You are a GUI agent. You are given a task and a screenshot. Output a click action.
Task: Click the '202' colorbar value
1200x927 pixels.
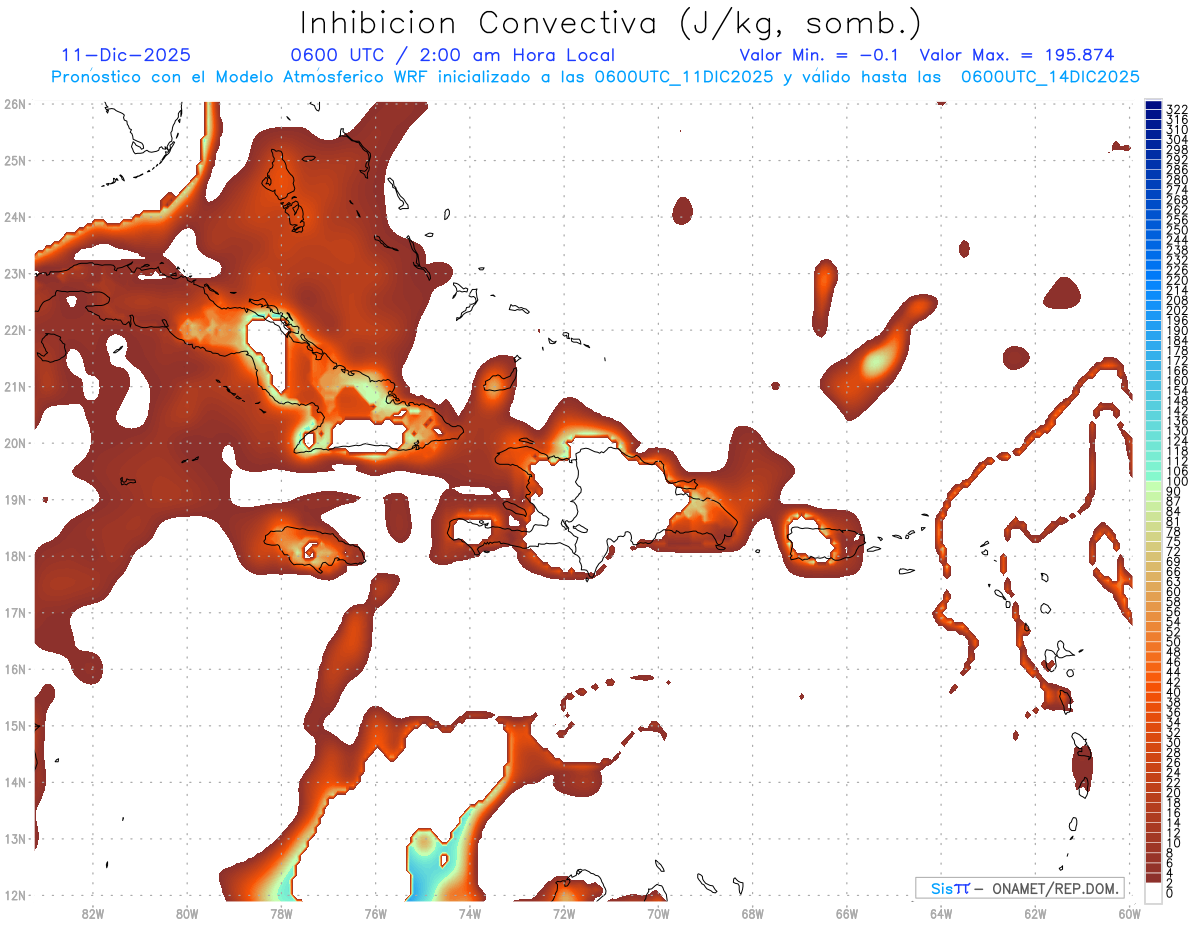1176,310
